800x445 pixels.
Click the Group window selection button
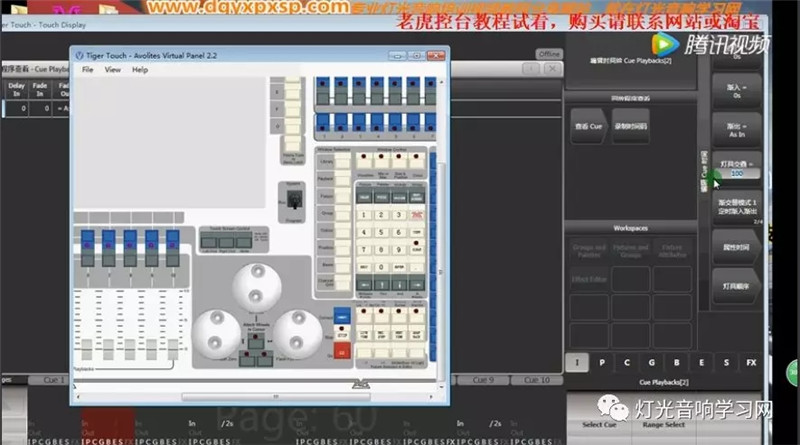[x=342, y=213]
